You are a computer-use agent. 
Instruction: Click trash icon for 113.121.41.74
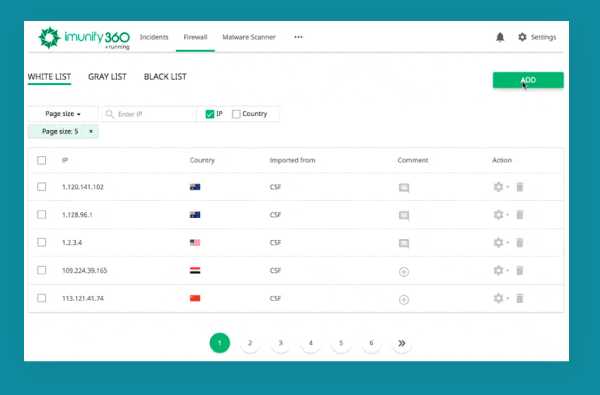pos(520,298)
